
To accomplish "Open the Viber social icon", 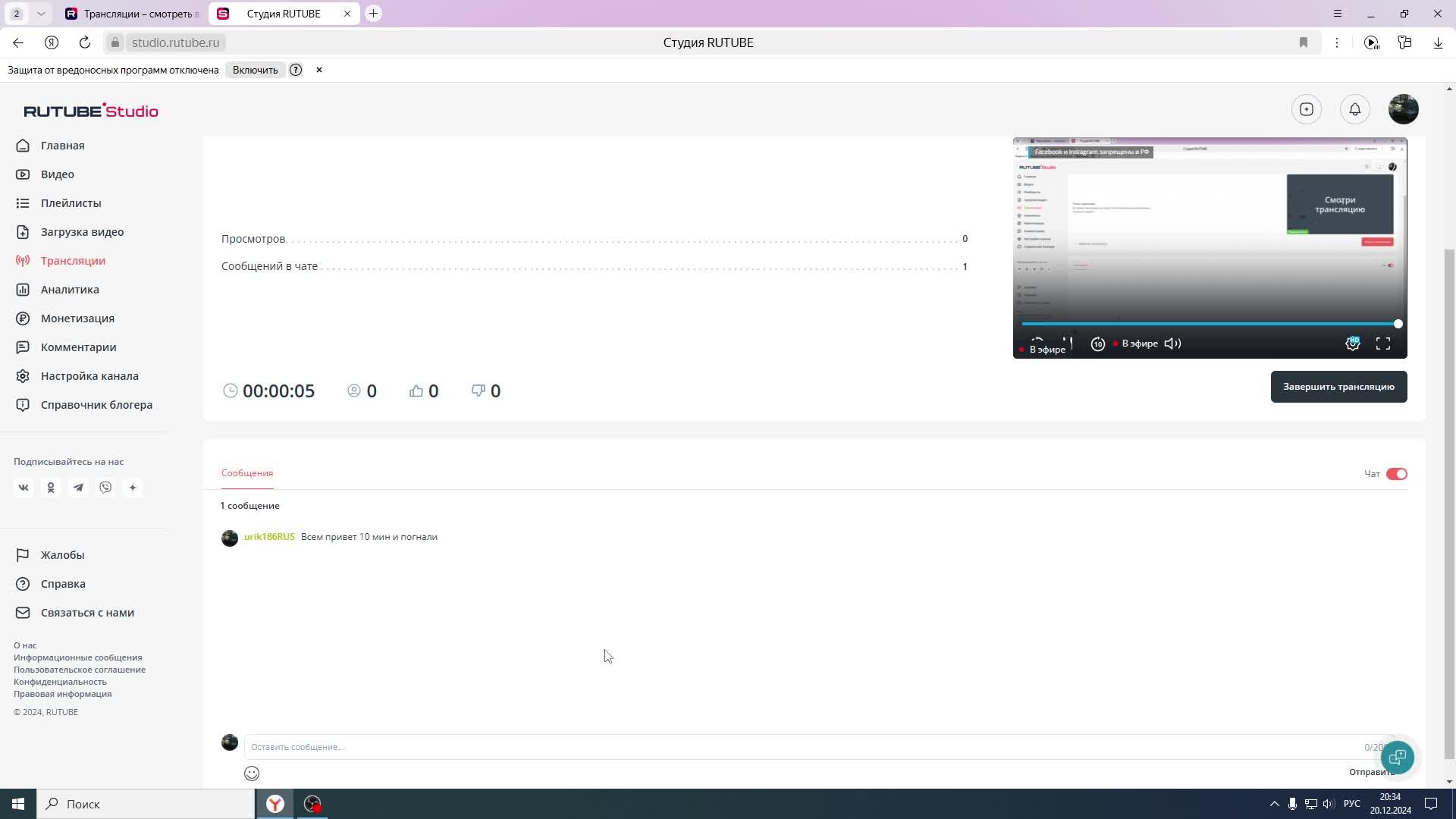I will pyautogui.click(x=105, y=488).
